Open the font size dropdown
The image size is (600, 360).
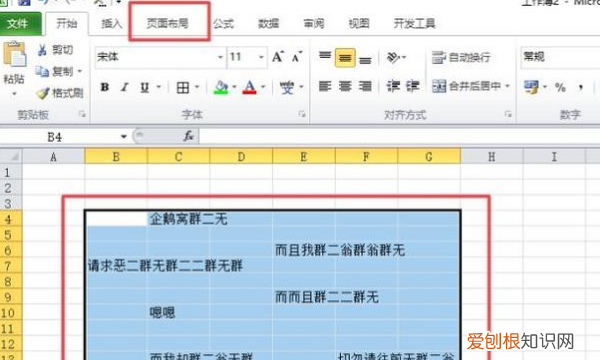click(x=261, y=57)
